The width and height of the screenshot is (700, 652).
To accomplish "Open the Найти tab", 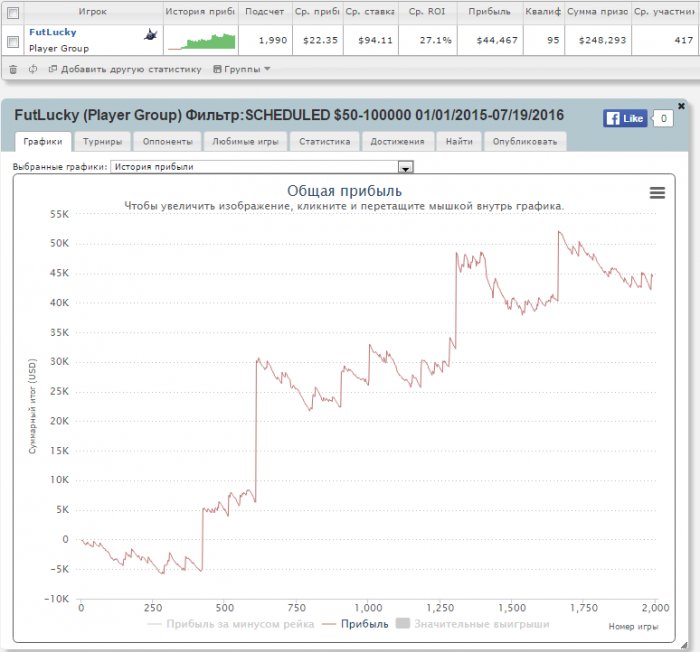I will tap(459, 142).
